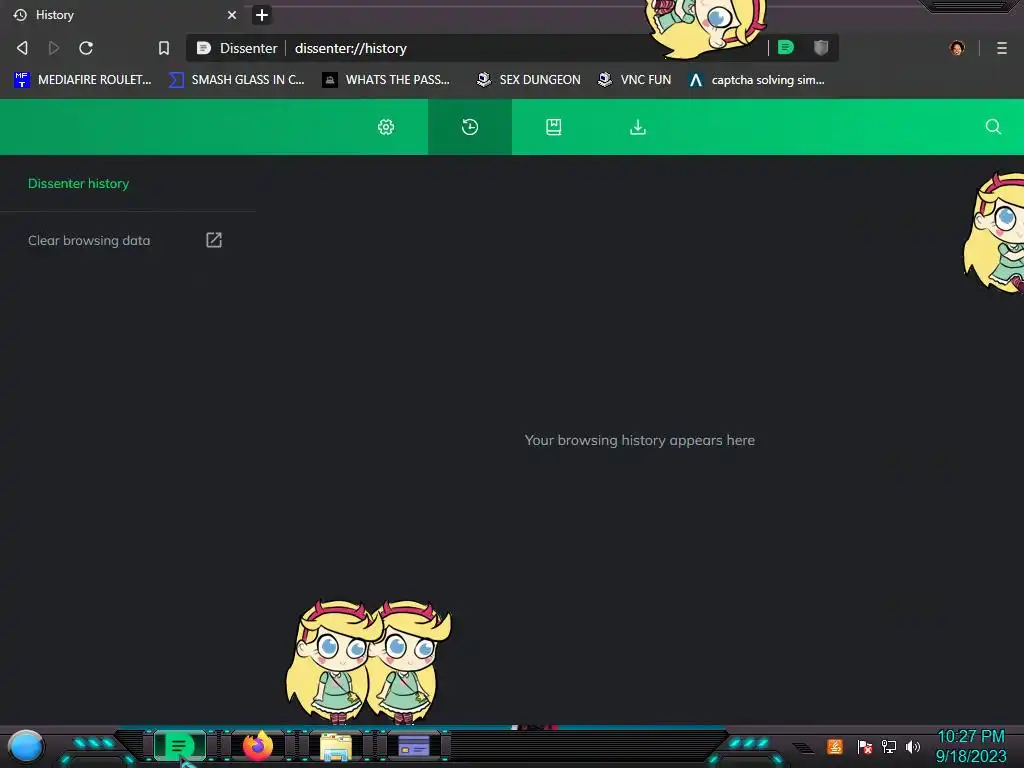Image resolution: width=1024 pixels, height=768 pixels.
Task: Bookmark this page via toolbar icon
Action: (164, 48)
